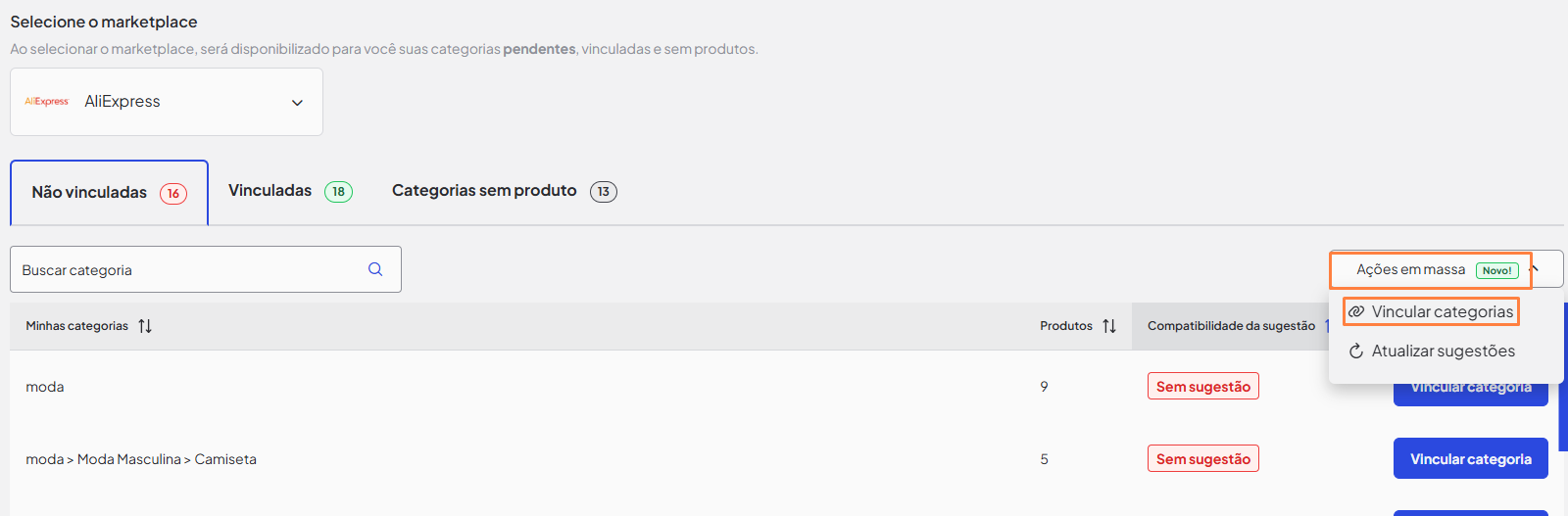
Task: Click the AliExpress logo icon
Action: pyautogui.click(x=47, y=101)
